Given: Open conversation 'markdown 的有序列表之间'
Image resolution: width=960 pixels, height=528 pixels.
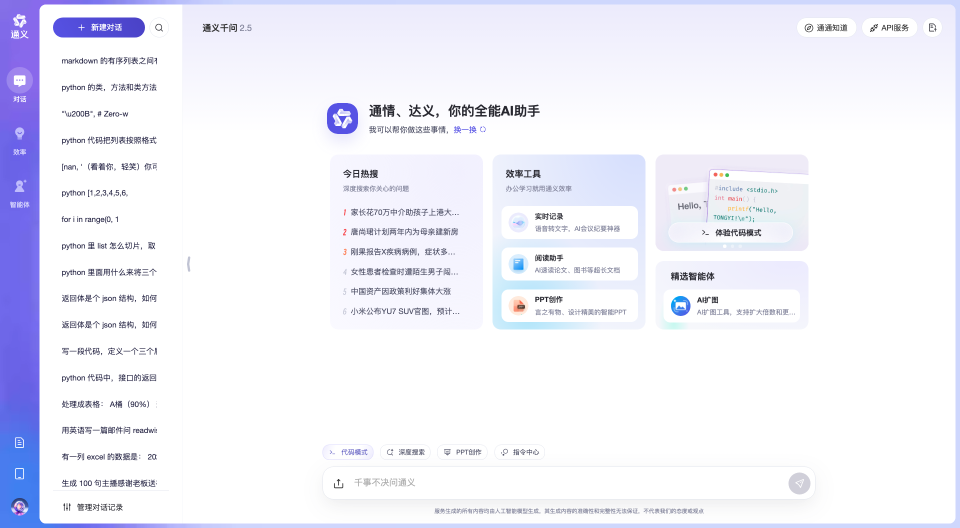Looking at the screenshot, I should pos(109,61).
